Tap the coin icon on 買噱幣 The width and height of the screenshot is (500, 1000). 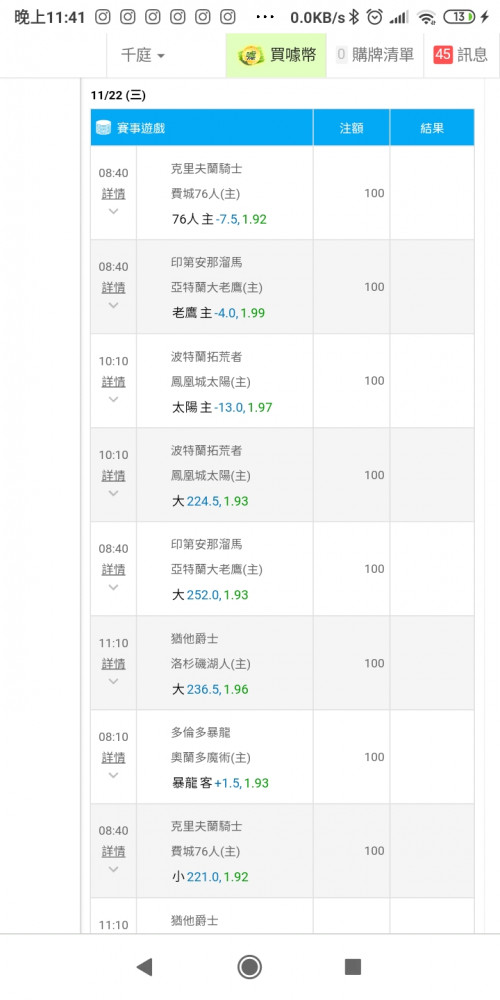251,55
